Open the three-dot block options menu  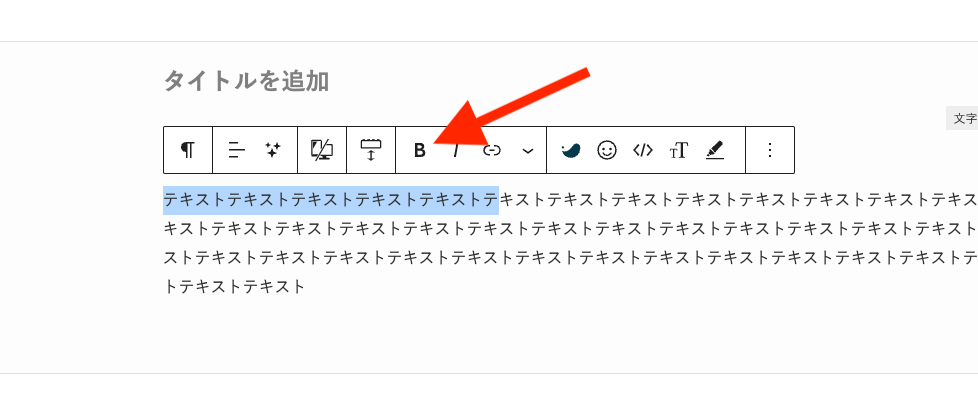770,150
